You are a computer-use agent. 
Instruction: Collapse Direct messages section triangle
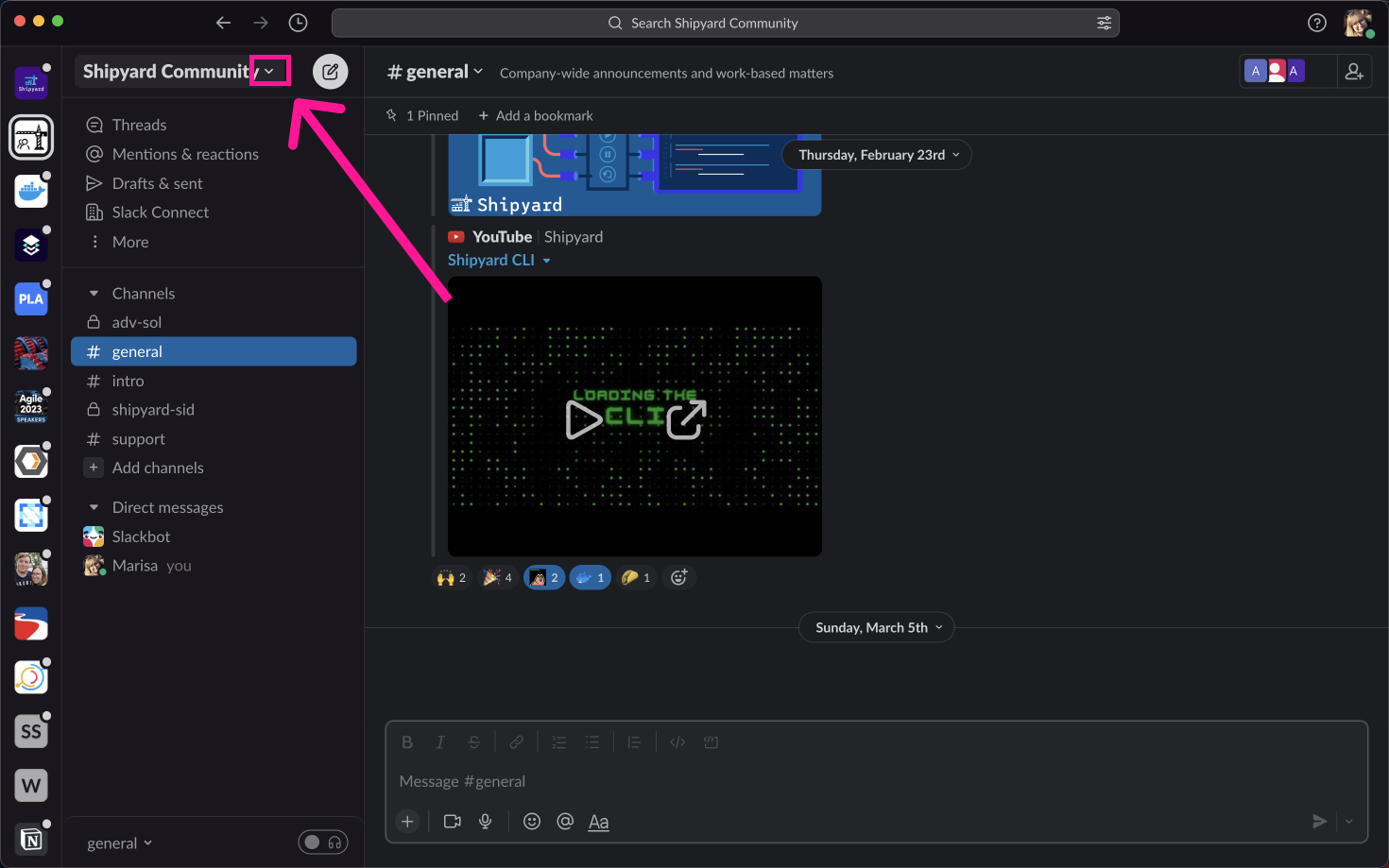(x=94, y=508)
